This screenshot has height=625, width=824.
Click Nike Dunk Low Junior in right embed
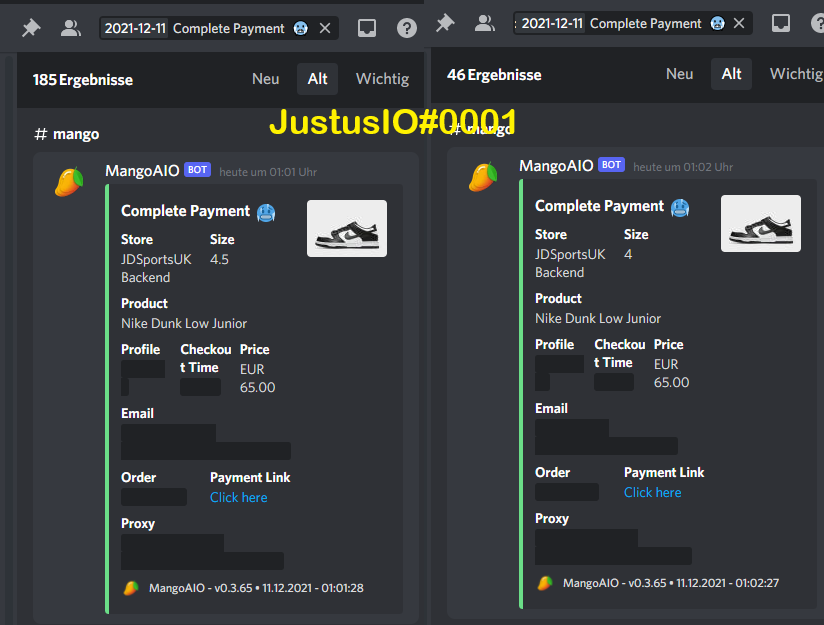(x=598, y=319)
